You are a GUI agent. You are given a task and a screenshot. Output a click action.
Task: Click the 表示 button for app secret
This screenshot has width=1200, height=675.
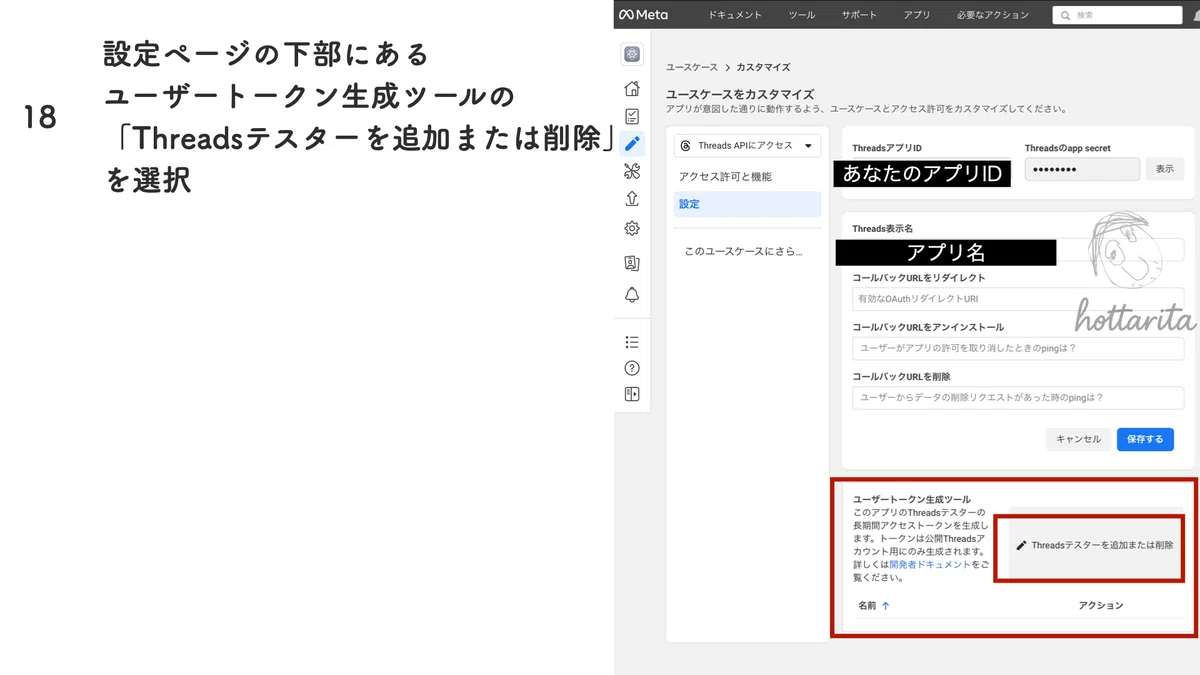tap(1164, 169)
